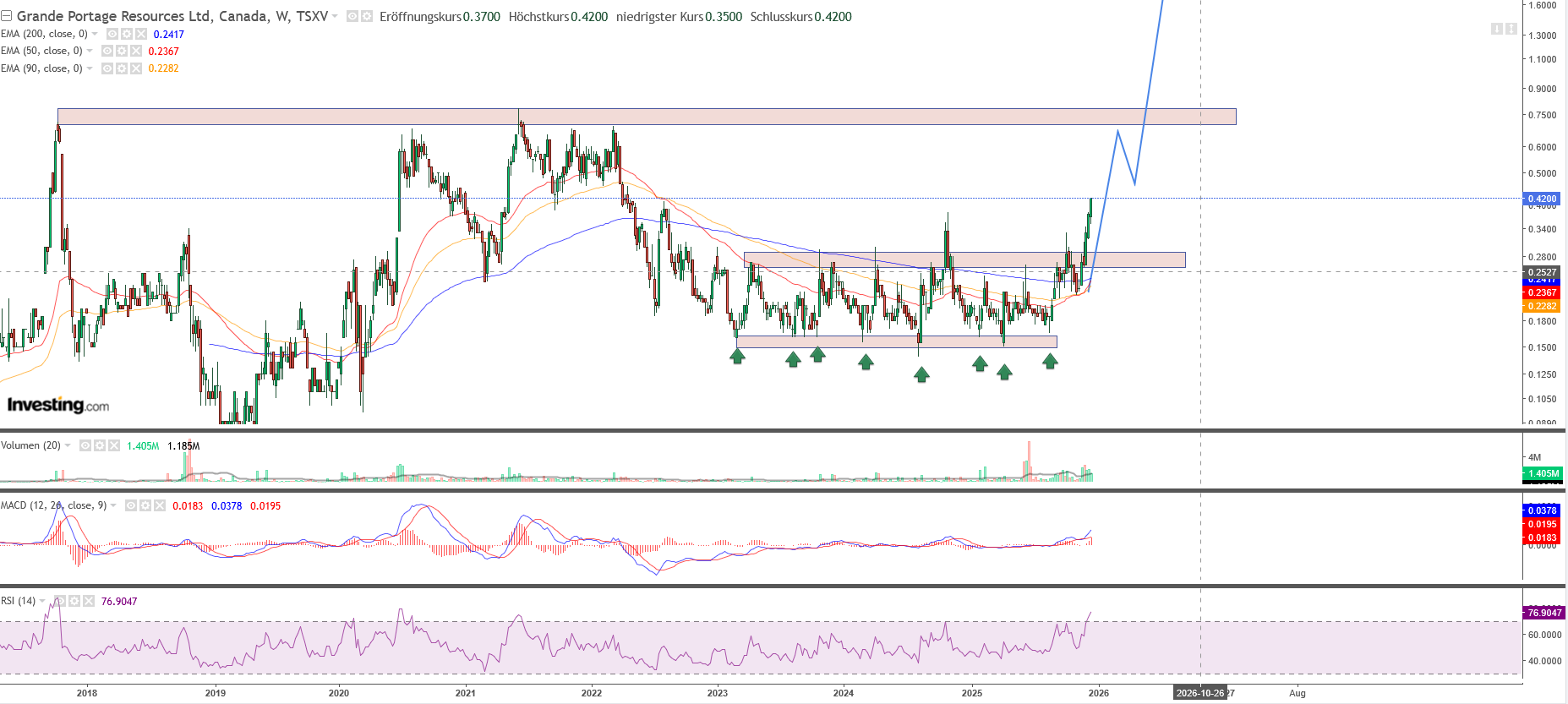This screenshot has width=1568, height=704.
Task: Click the maximize pane double-arrow icon
Action: pyautogui.click(x=1511, y=29)
